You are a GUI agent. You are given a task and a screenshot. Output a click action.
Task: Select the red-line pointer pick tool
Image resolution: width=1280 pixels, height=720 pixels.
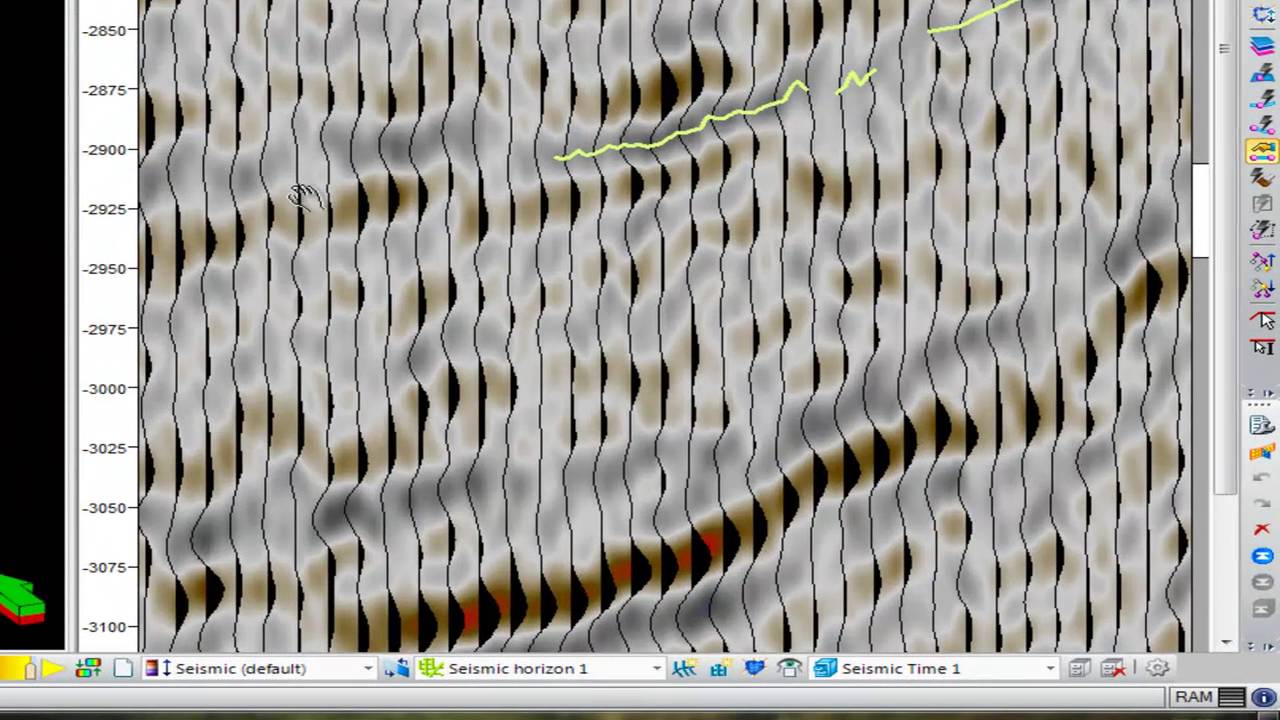point(1262,320)
